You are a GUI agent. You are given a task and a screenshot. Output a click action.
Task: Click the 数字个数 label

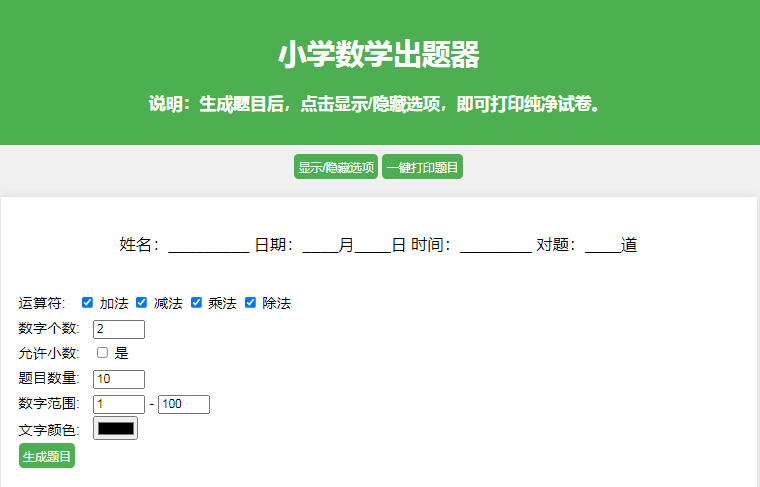click(48, 329)
